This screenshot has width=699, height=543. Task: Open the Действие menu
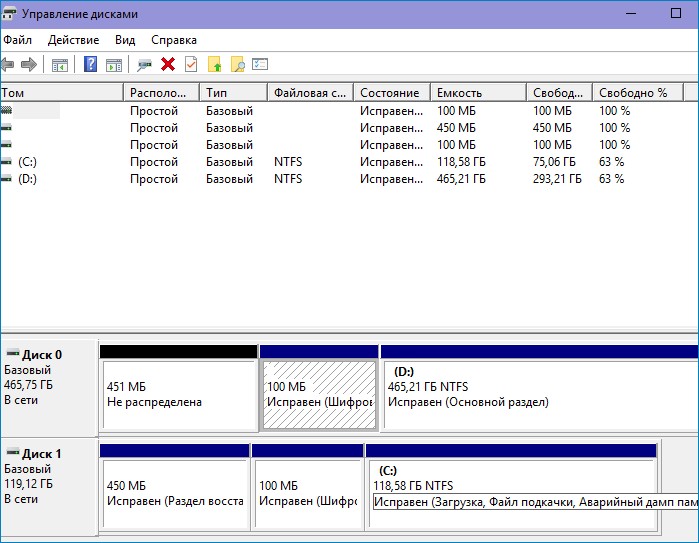click(x=73, y=40)
